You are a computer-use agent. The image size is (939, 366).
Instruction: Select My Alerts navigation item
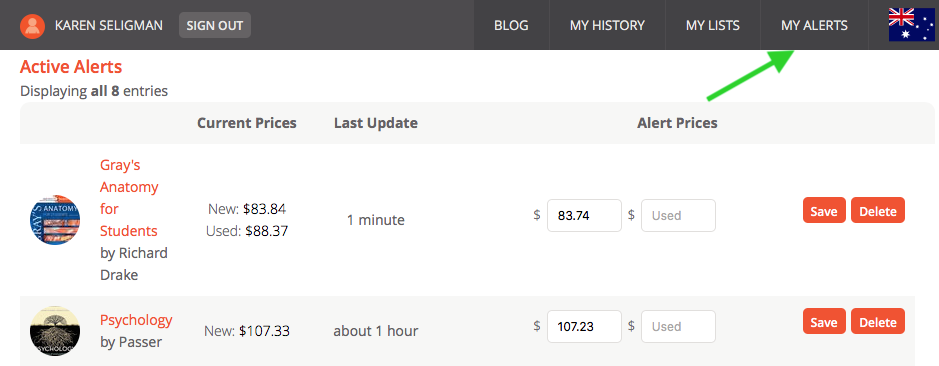click(814, 25)
